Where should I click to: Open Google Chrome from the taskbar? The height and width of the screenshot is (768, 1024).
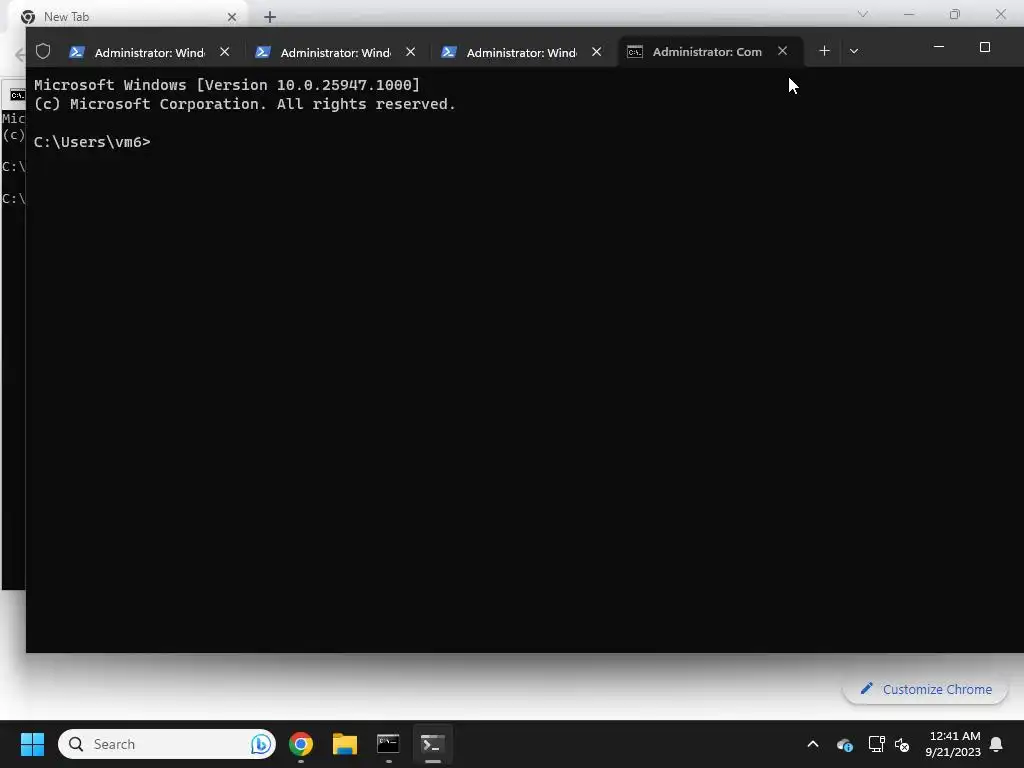point(301,744)
